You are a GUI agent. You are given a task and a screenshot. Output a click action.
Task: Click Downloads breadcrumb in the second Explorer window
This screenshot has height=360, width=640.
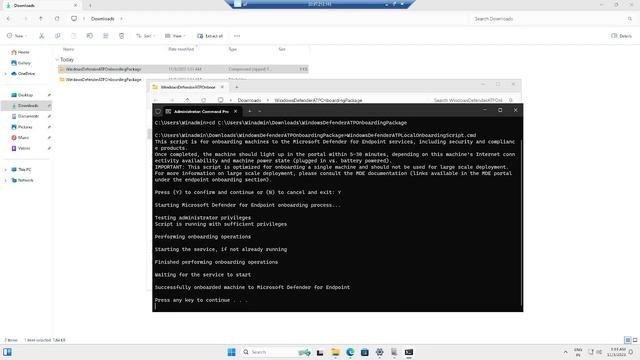click(249, 100)
